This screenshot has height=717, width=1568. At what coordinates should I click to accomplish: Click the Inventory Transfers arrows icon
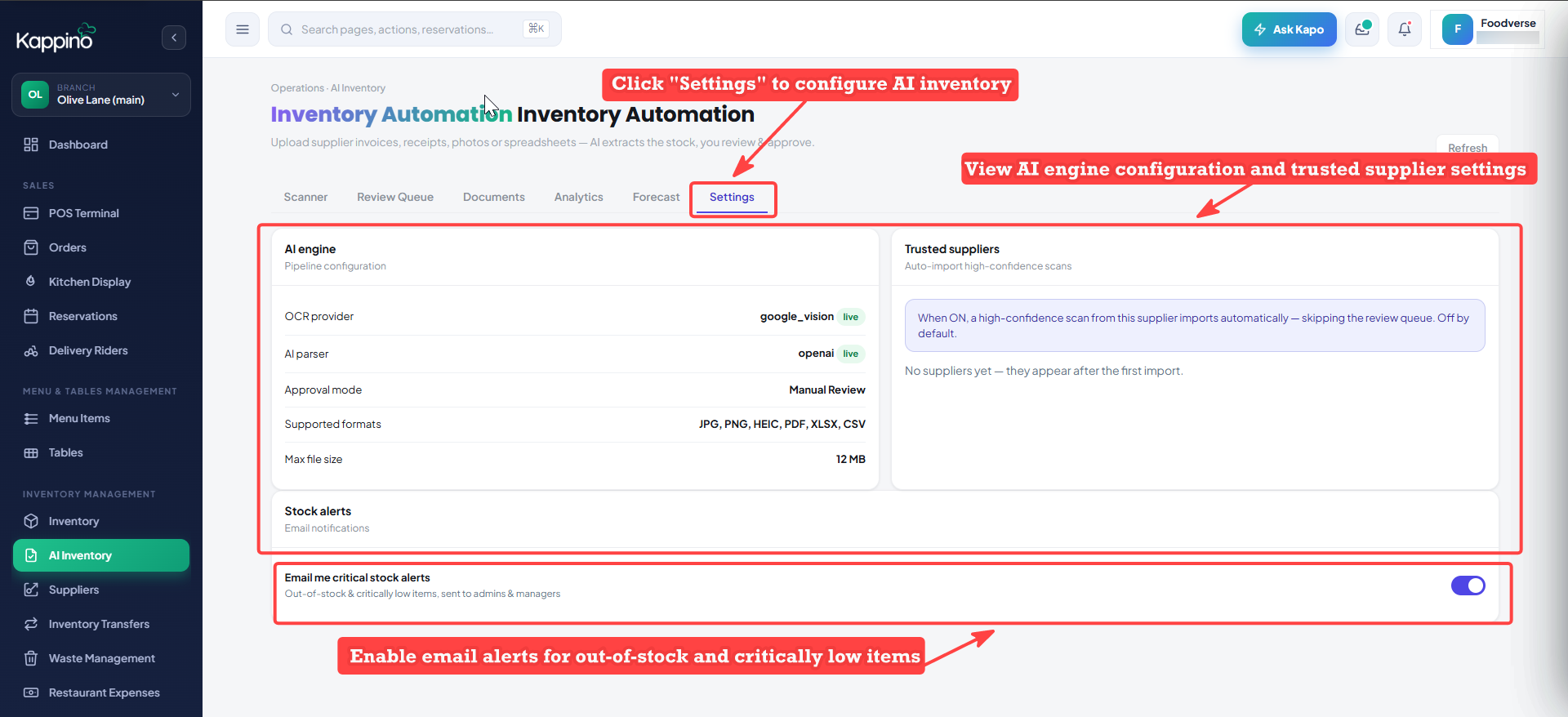31,624
